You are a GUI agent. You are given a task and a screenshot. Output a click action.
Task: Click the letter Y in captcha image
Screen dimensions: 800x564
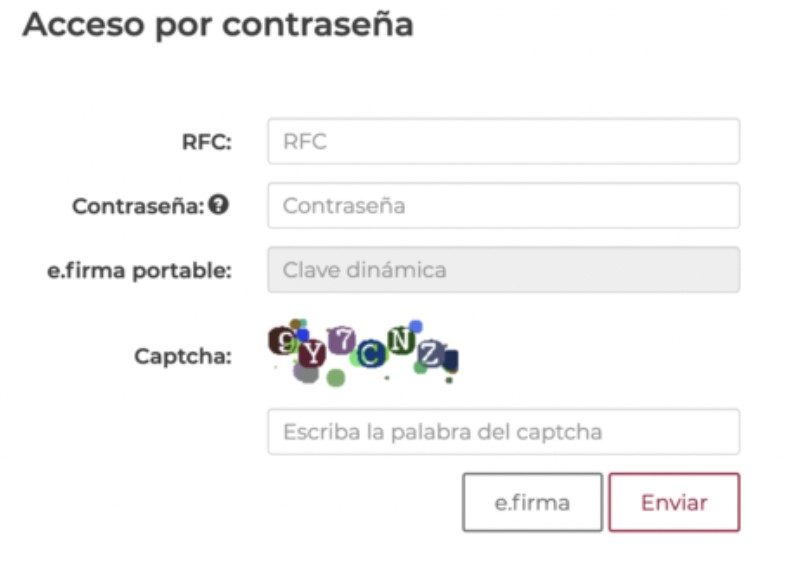coord(313,352)
